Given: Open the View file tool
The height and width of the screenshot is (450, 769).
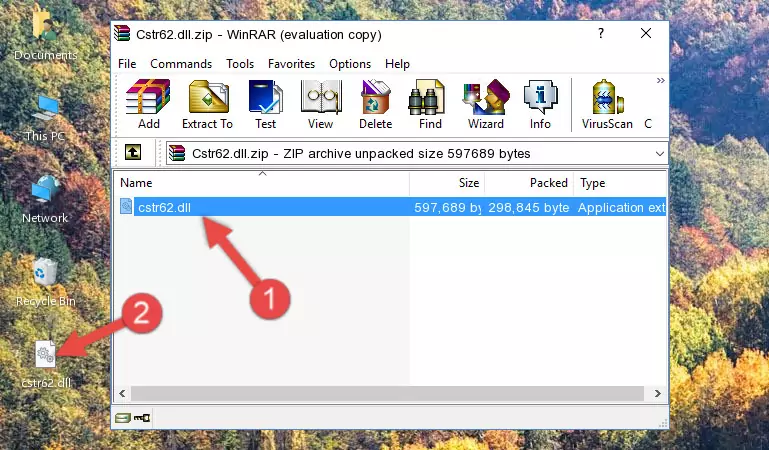Looking at the screenshot, I should point(321,104).
